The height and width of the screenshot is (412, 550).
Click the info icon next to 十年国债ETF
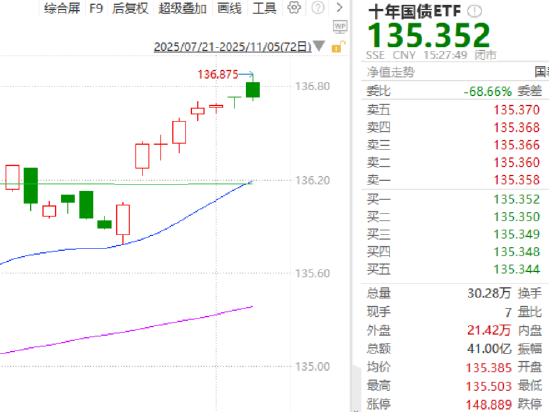point(474,12)
